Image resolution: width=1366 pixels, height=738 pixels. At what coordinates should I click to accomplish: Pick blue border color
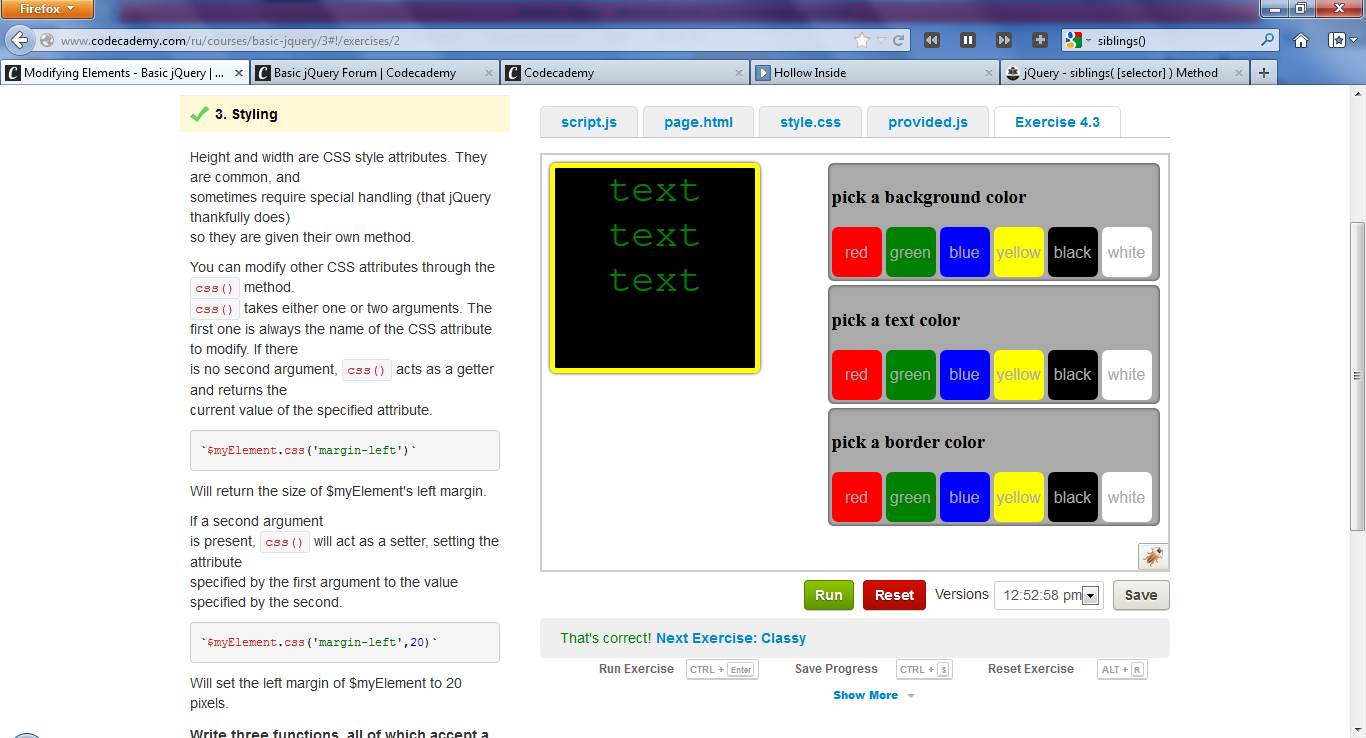click(x=965, y=497)
